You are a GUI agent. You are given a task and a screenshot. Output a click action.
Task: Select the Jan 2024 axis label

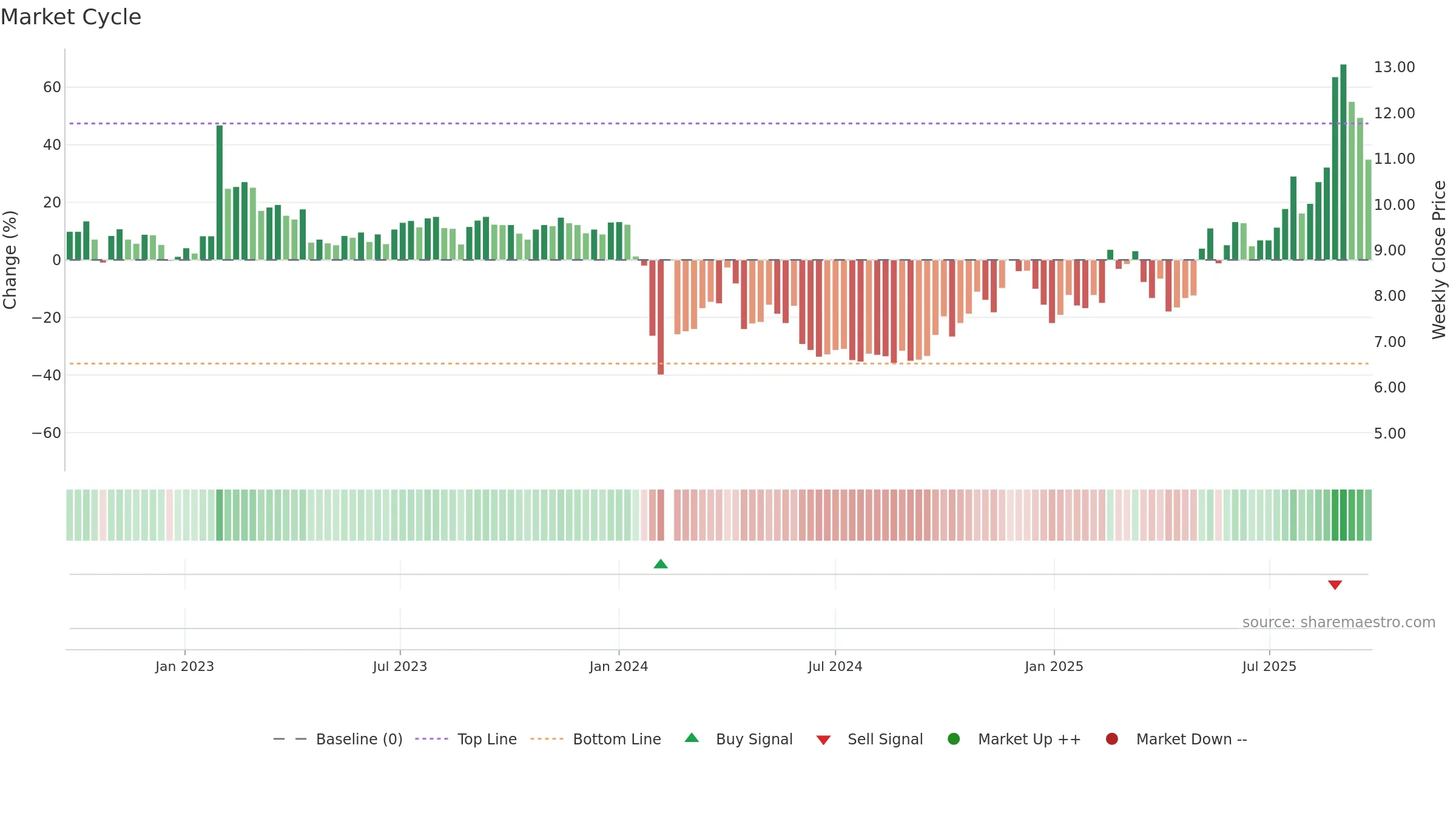tap(619, 666)
